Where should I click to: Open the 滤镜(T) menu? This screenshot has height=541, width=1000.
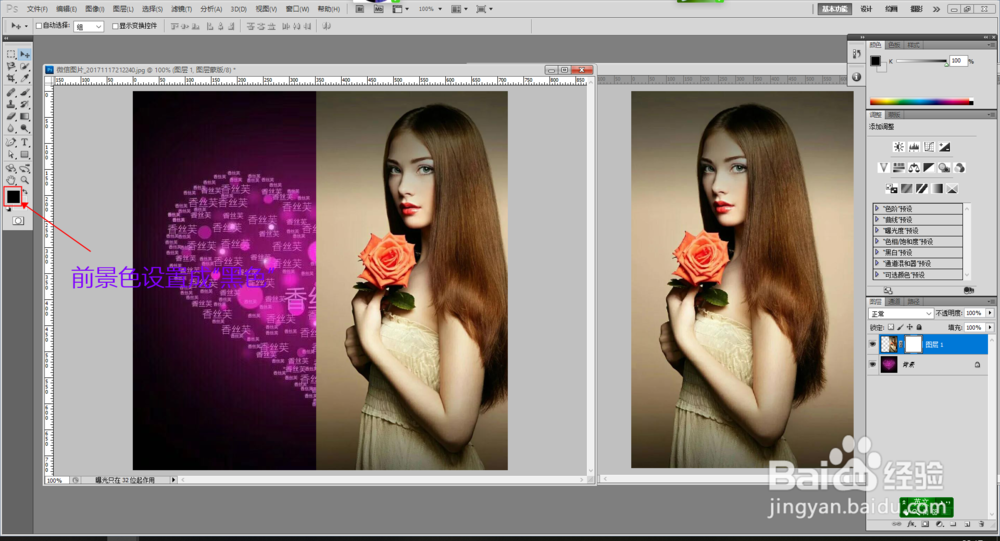click(x=181, y=9)
